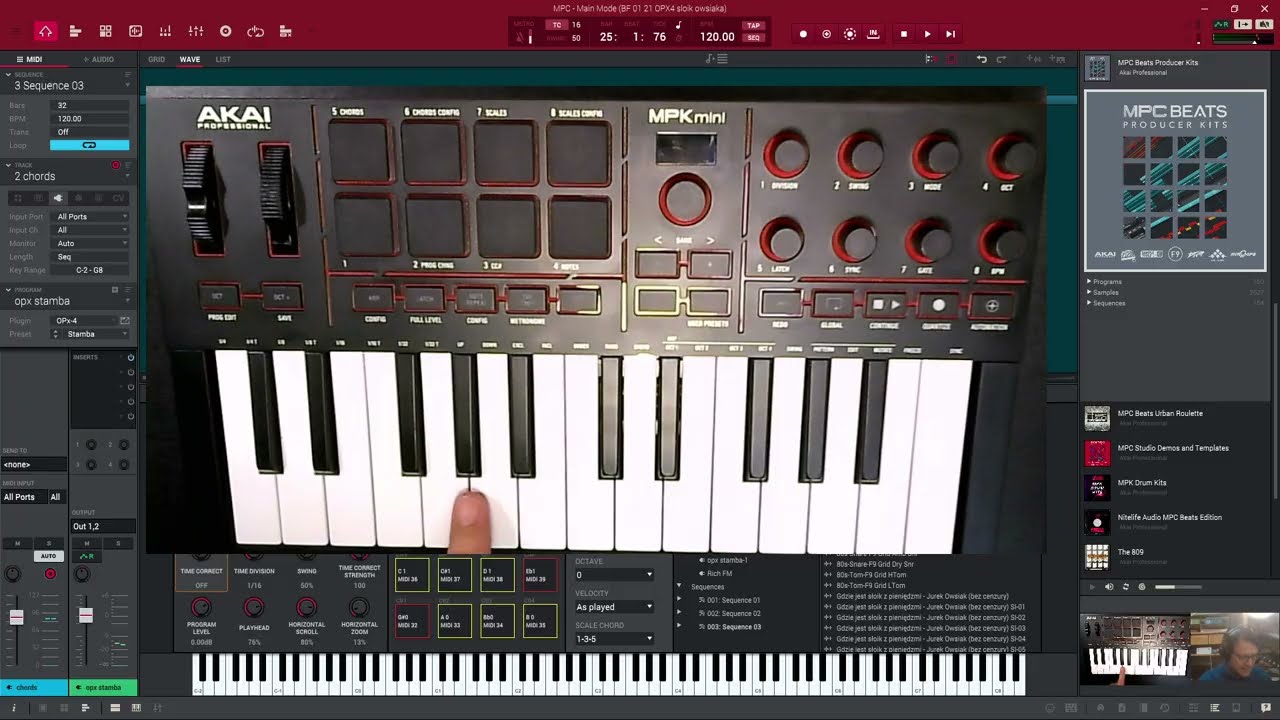Click the chords channel volume fader
The height and width of the screenshot is (720, 1280).
pos(17,617)
